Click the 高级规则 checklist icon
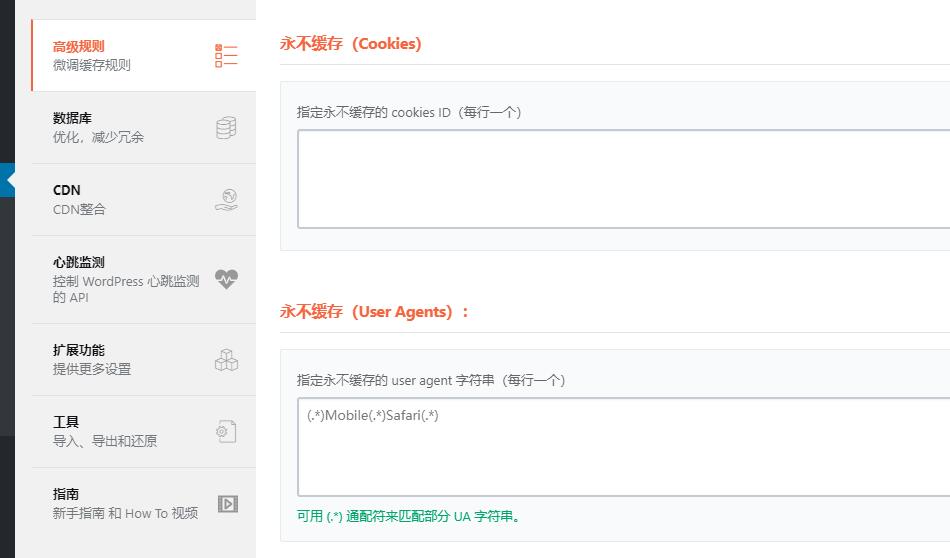Screen dimensions: 950x558 pyautogui.click(x=226, y=56)
